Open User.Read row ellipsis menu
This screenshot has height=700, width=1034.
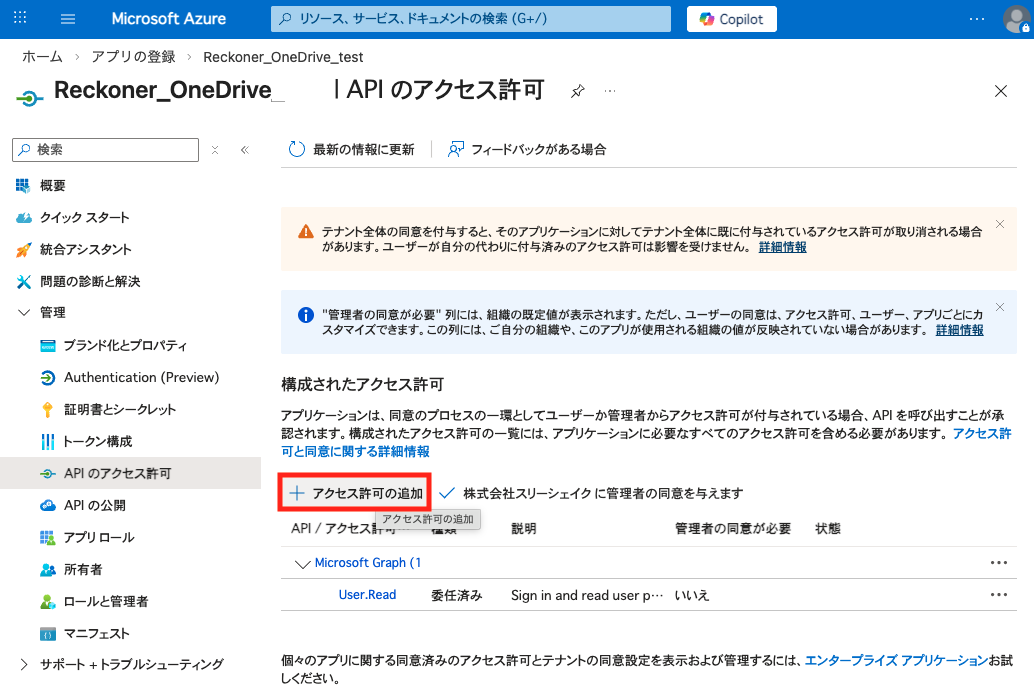[998, 595]
